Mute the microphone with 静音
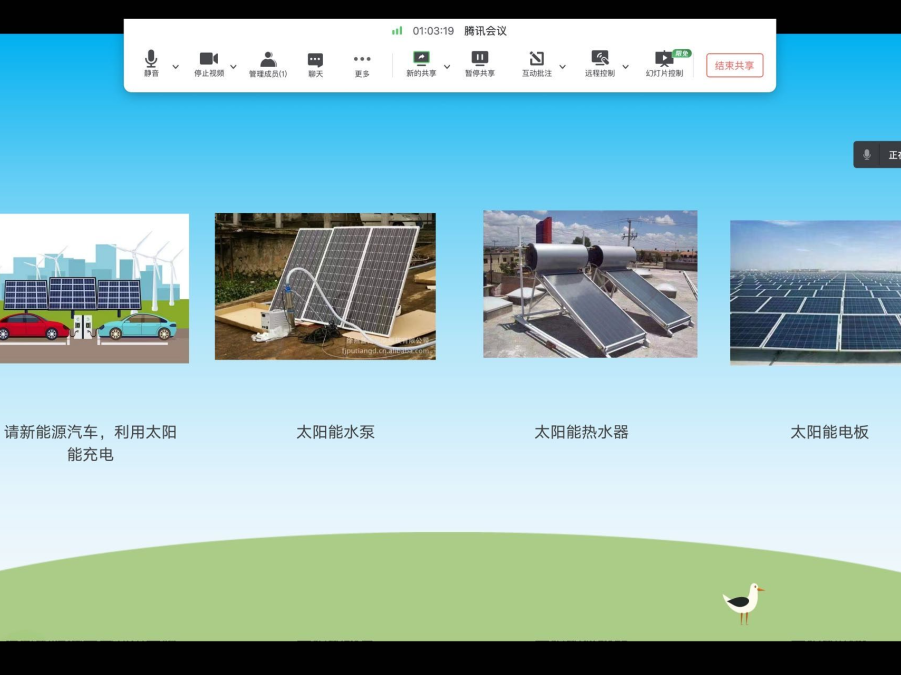The image size is (901, 675). coord(151,63)
